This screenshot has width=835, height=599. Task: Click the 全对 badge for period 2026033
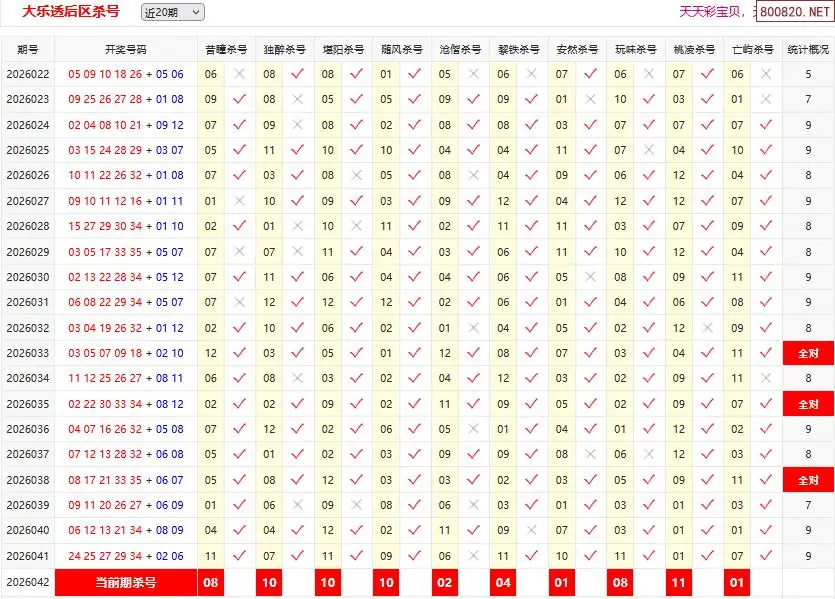(808, 353)
